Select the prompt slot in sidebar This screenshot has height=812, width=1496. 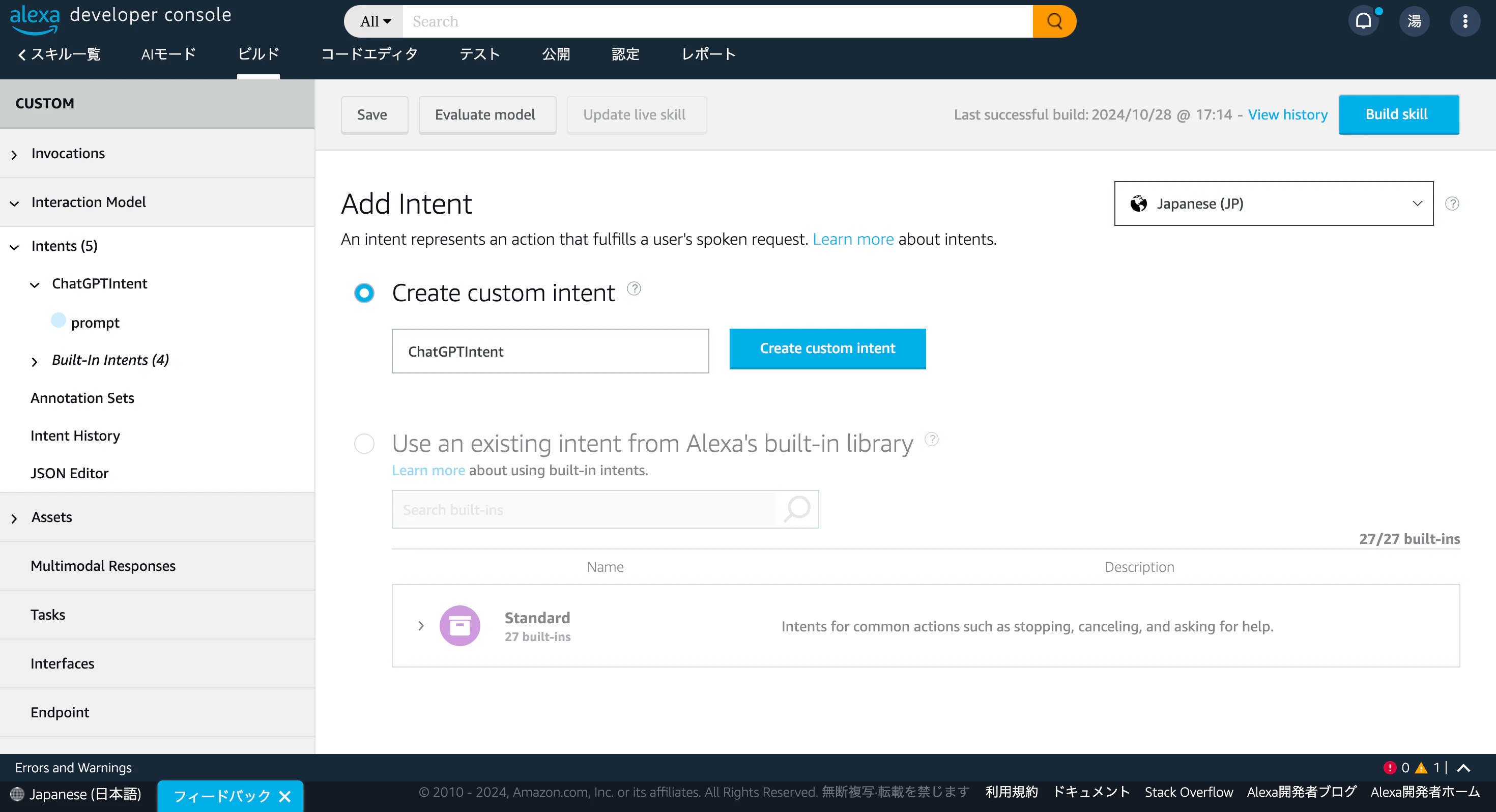[x=95, y=323]
